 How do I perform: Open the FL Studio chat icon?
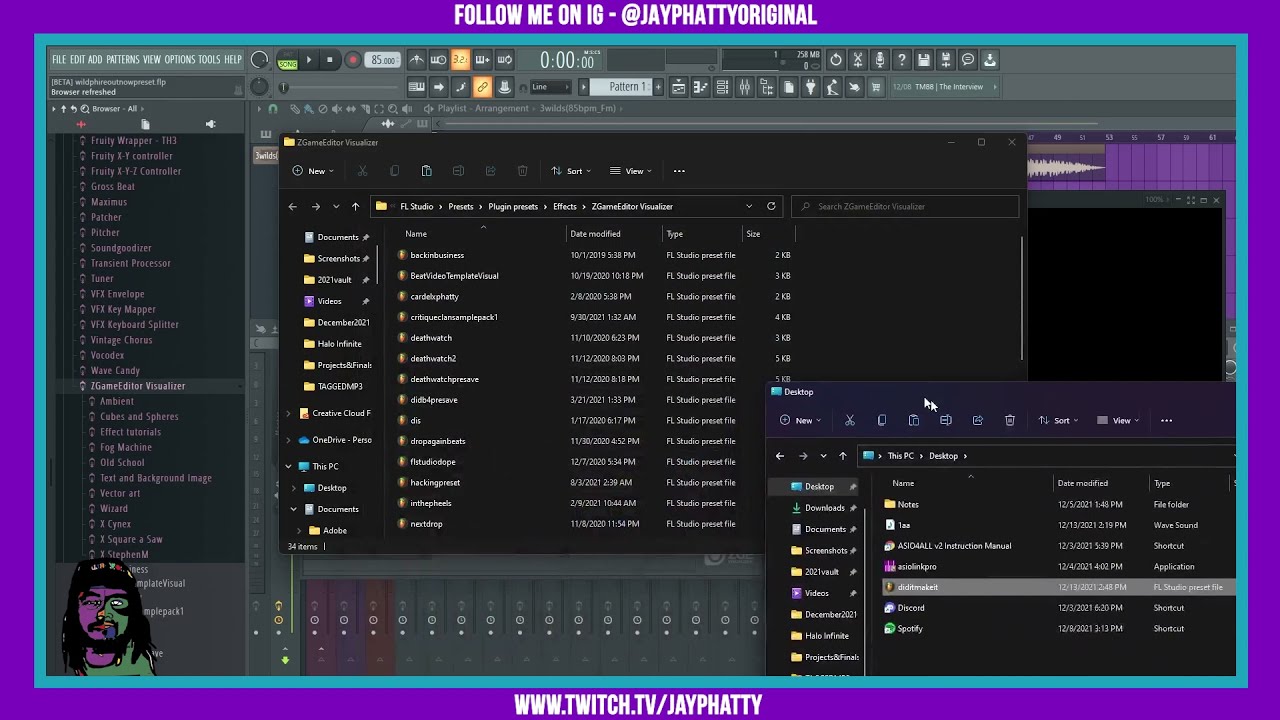[967, 60]
